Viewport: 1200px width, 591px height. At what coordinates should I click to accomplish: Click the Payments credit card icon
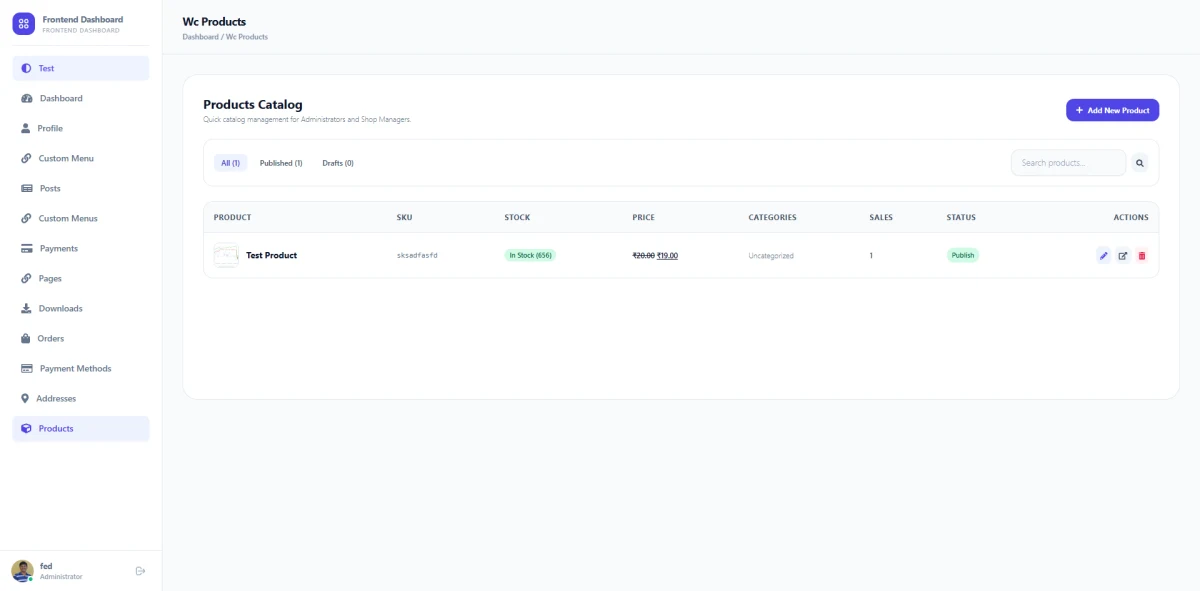[x=27, y=248]
